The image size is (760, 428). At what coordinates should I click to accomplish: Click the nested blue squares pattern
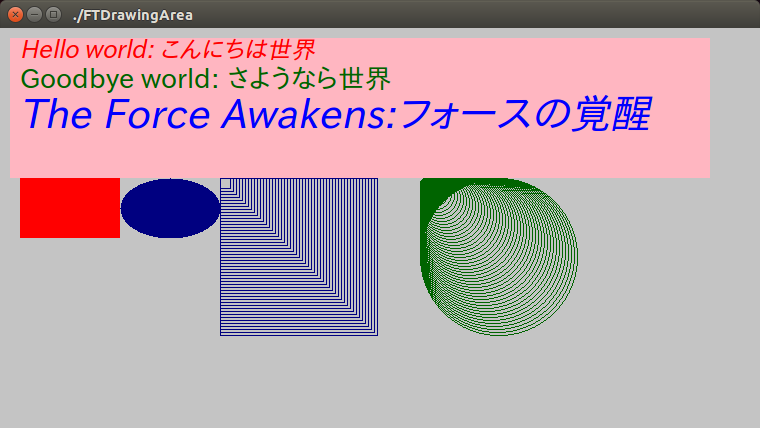(x=299, y=257)
